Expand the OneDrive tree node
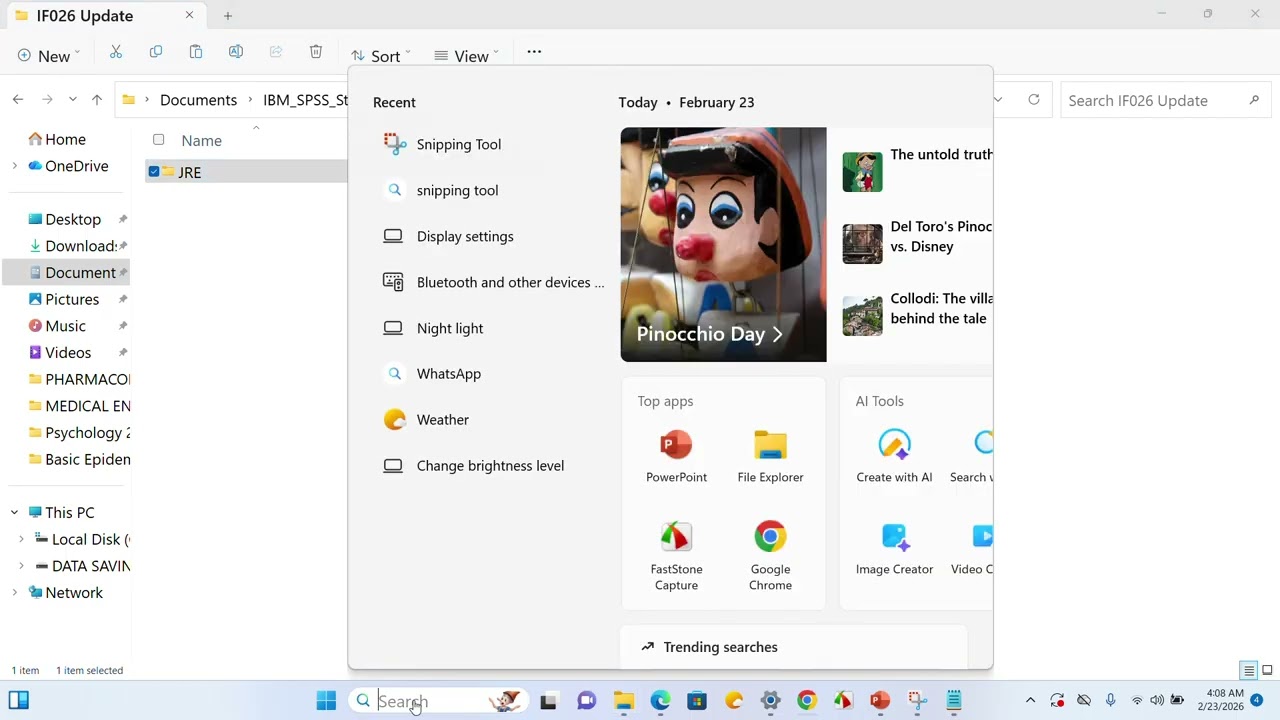 14,166
